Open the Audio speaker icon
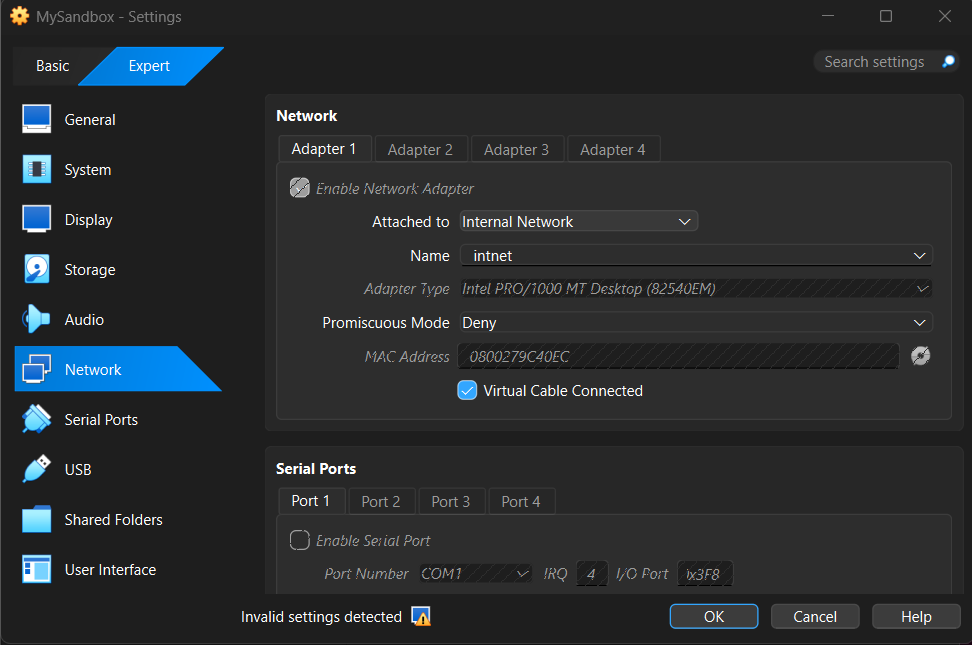972x645 pixels. tap(37, 319)
